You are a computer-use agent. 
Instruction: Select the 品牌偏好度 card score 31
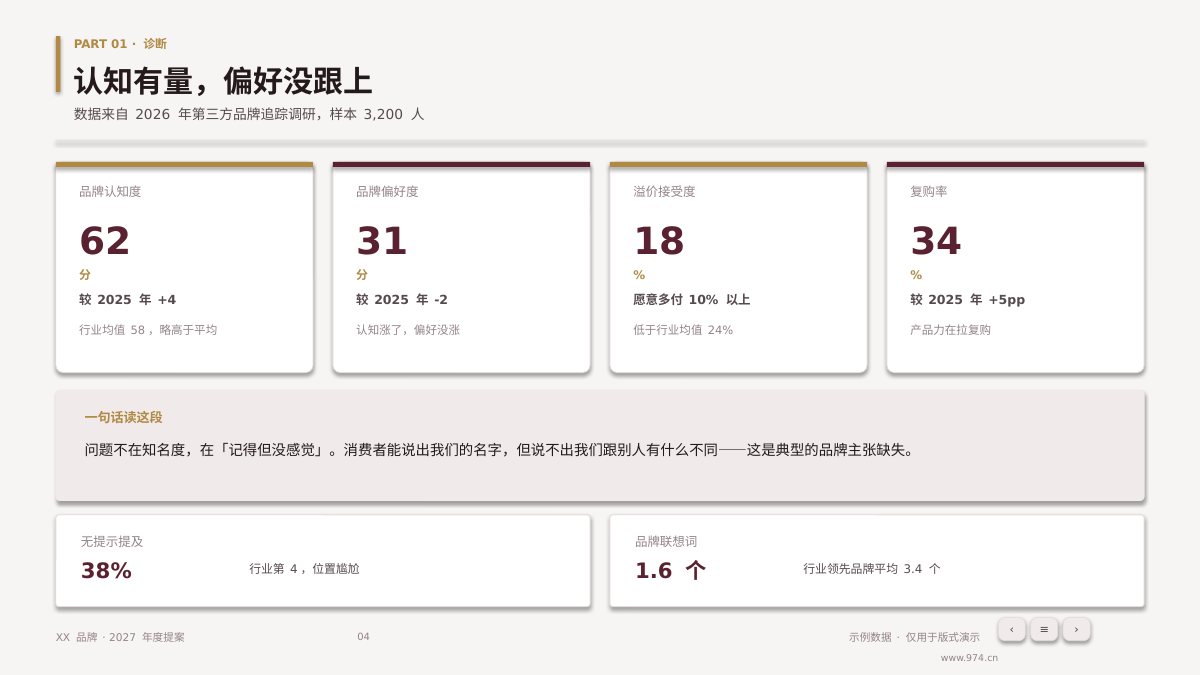pyautogui.click(x=382, y=241)
